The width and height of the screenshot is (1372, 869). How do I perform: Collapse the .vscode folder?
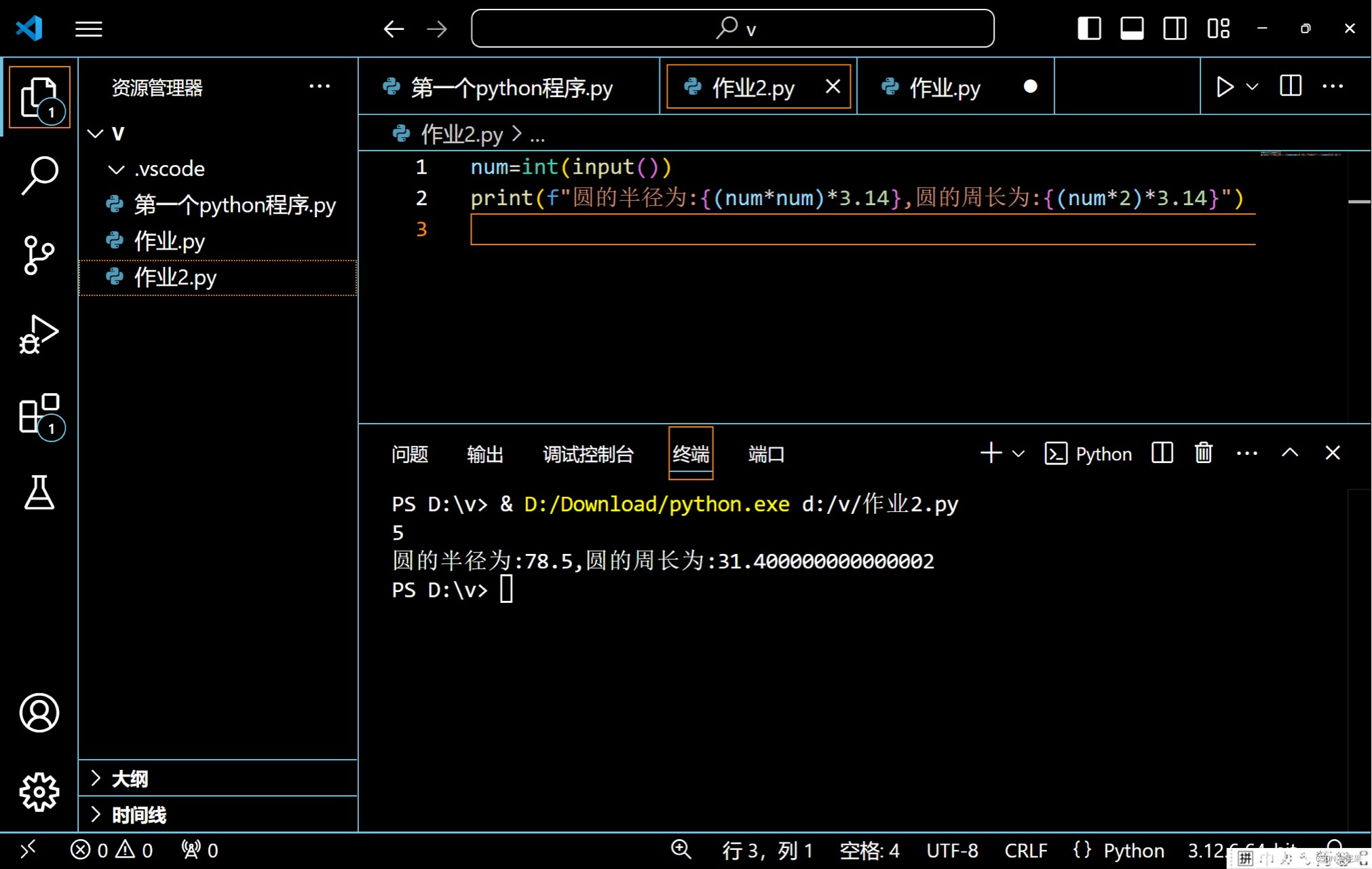[117, 169]
